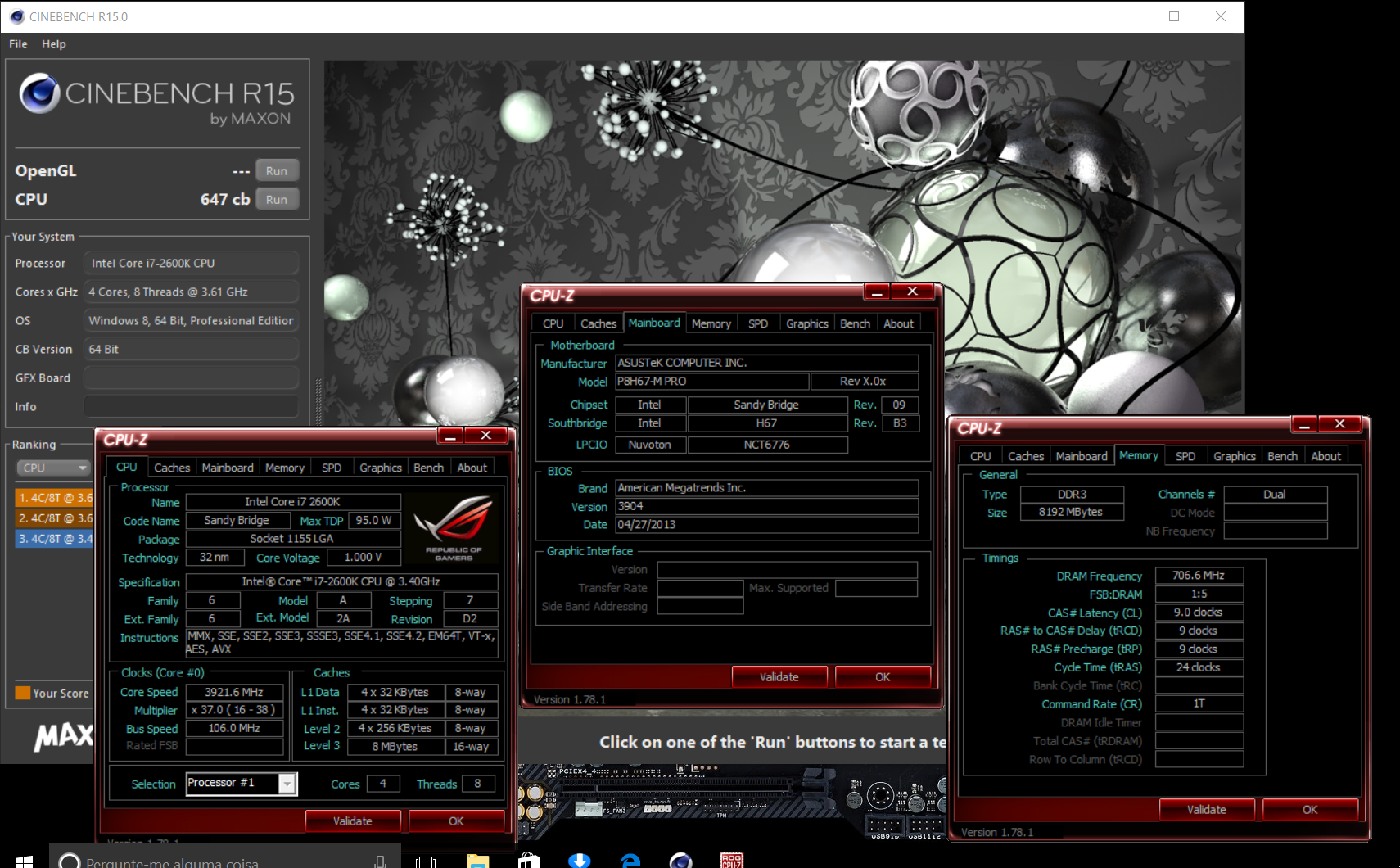Image resolution: width=1400 pixels, height=868 pixels.
Task: Select ranking entry 3. 4C/8T @ 3.4
Action: (x=55, y=539)
